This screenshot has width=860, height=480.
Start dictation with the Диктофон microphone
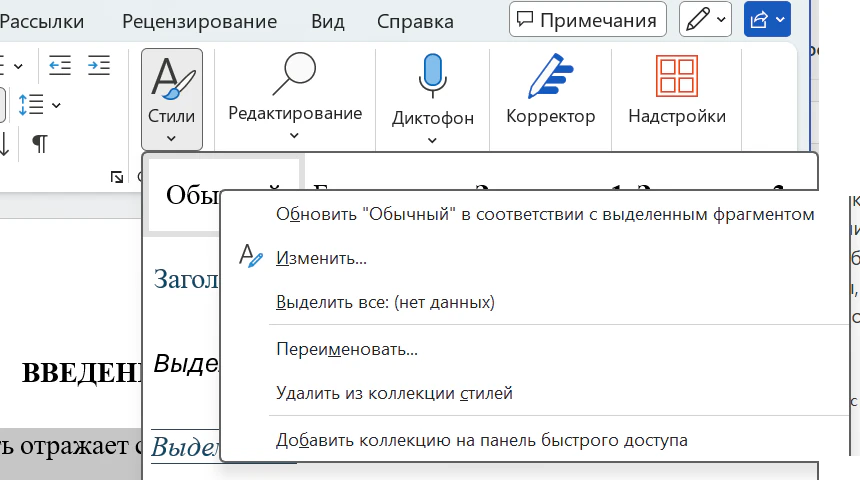tap(432, 76)
